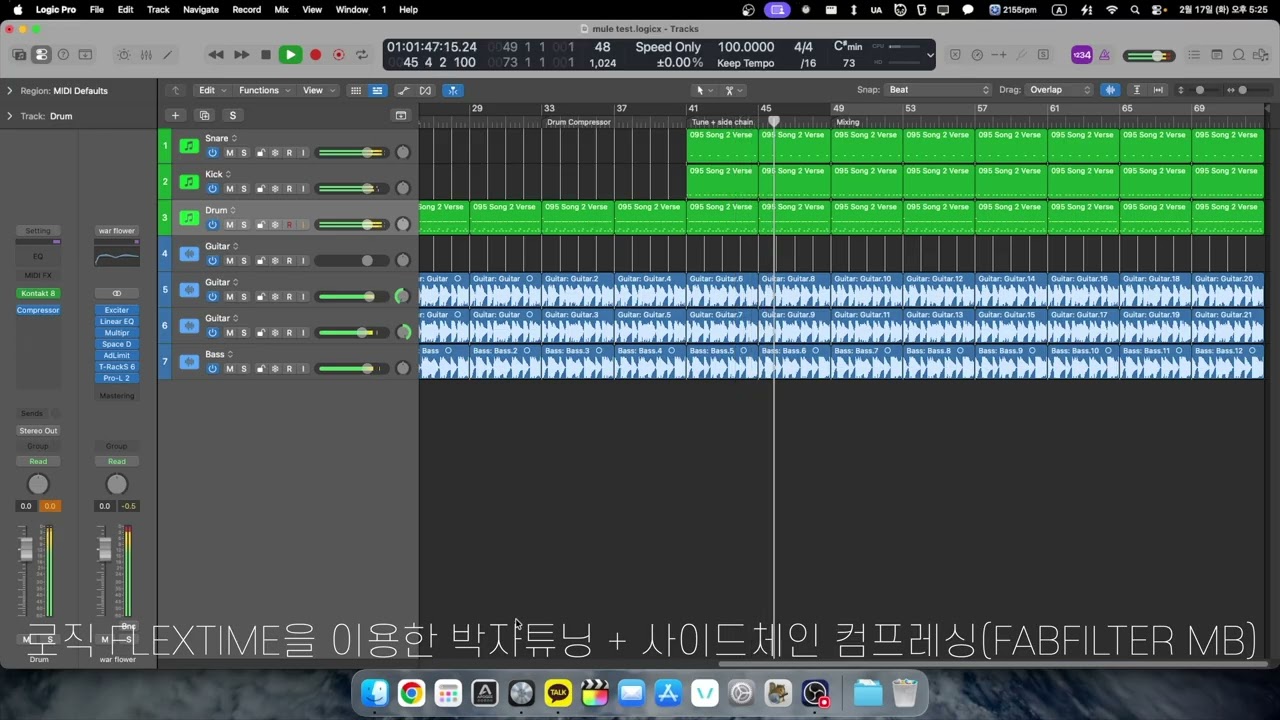Screen dimensions: 1280x720
Task: Open Pro-L 2 plugin slot
Action: click(x=117, y=378)
